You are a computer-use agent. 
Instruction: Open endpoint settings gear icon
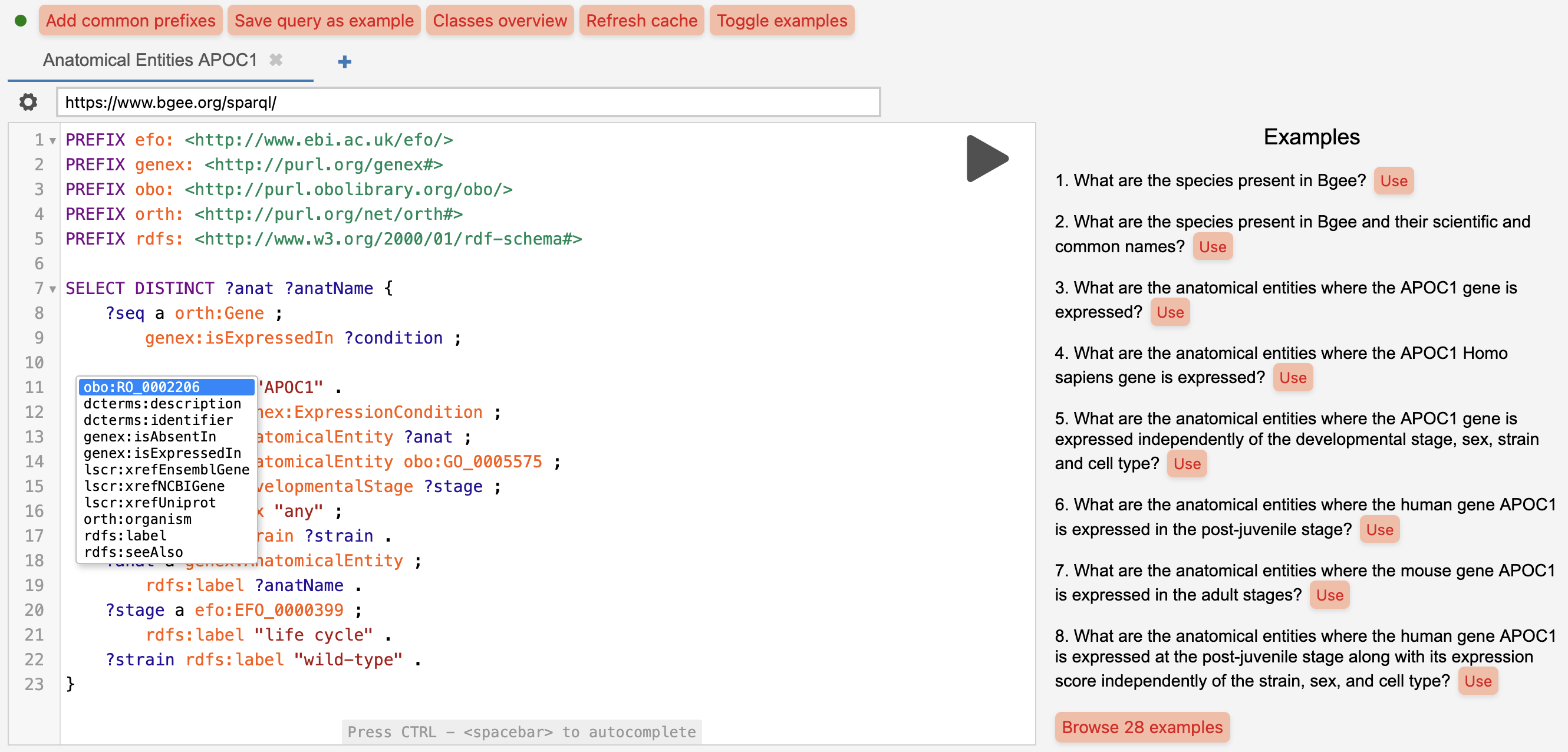28,102
